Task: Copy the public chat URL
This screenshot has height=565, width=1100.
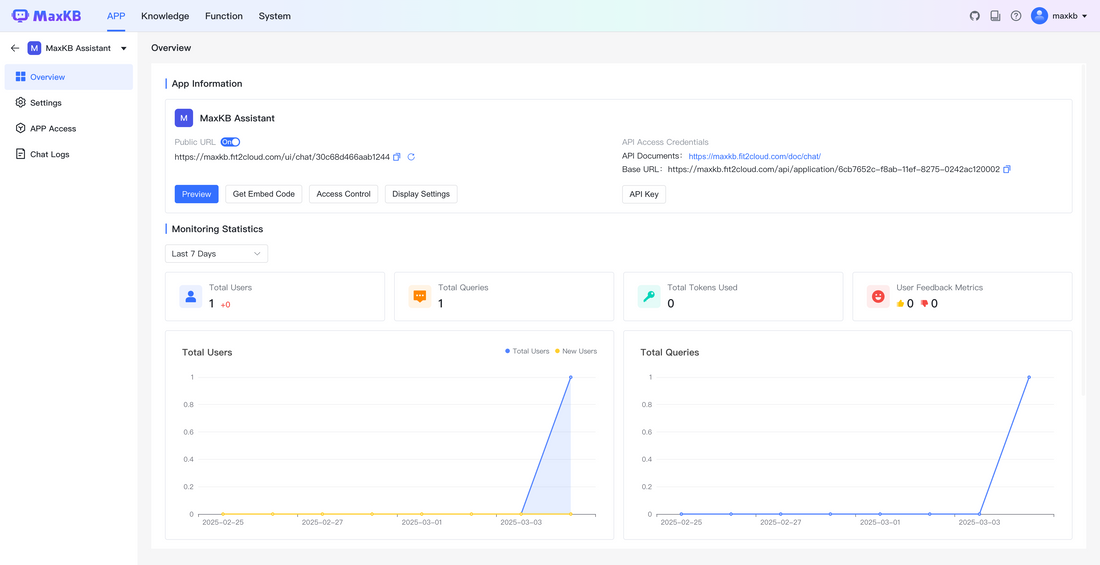Action: click(397, 157)
